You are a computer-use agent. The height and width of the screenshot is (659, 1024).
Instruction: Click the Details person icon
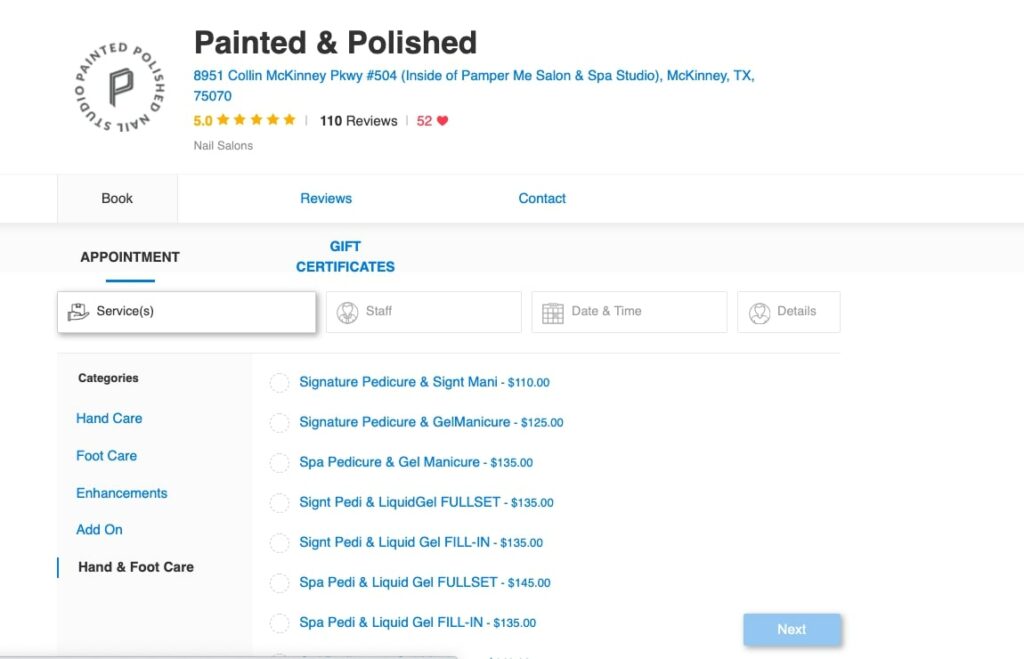point(760,313)
